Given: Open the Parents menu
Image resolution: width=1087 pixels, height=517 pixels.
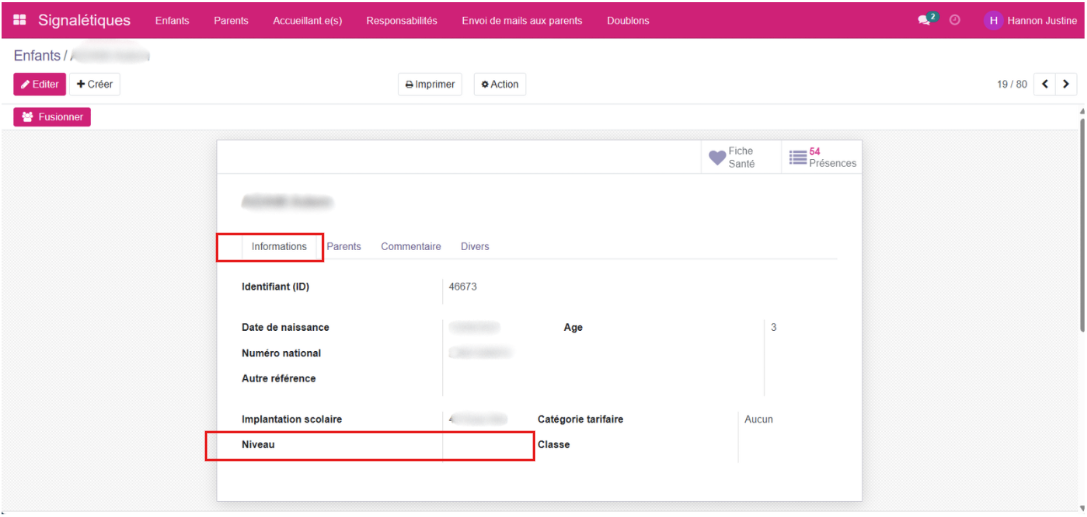Looking at the screenshot, I should (231, 20).
